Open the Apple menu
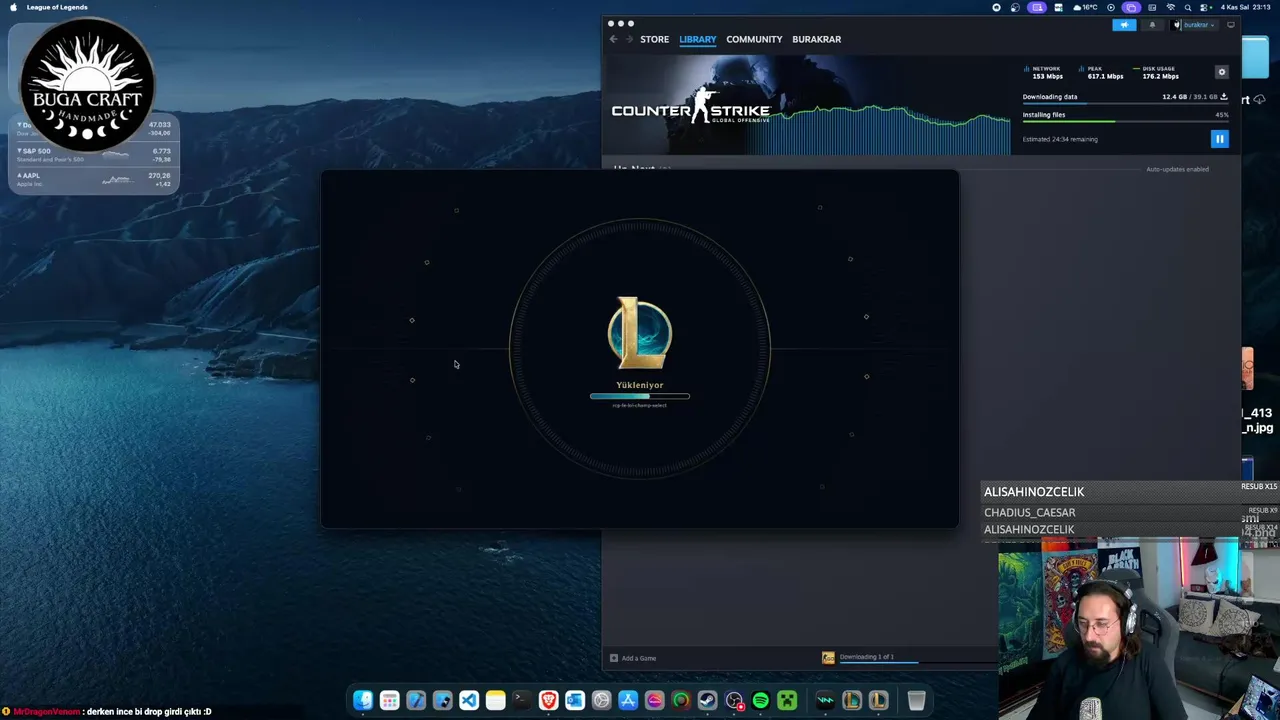The height and width of the screenshot is (720, 1280). [13, 7]
